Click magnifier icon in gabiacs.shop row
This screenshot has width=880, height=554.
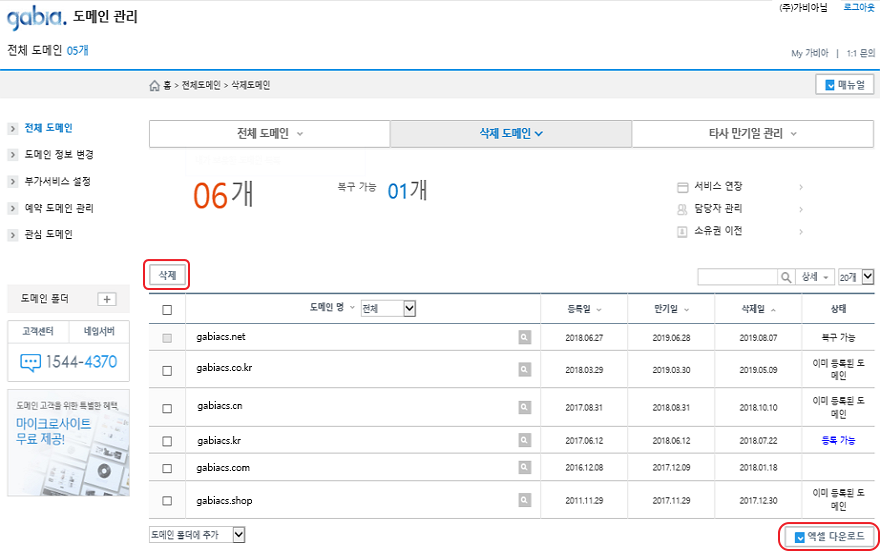(x=524, y=500)
